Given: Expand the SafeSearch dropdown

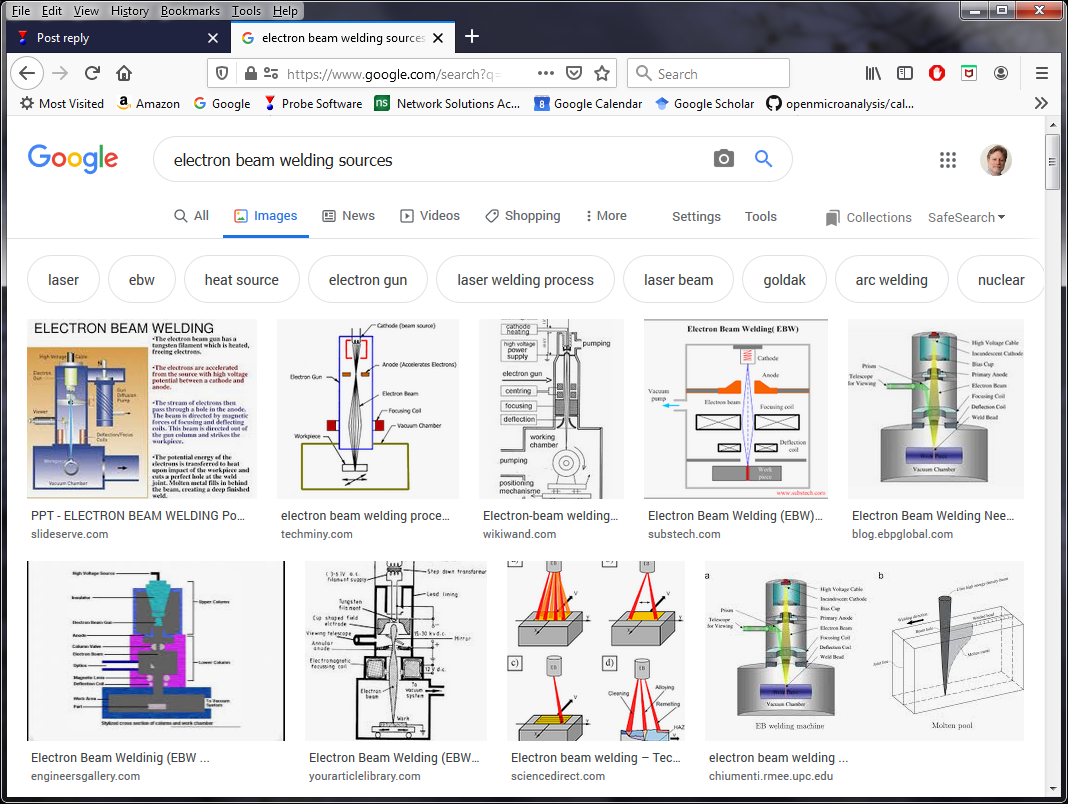Looking at the screenshot, I should [x=966, y=217].
